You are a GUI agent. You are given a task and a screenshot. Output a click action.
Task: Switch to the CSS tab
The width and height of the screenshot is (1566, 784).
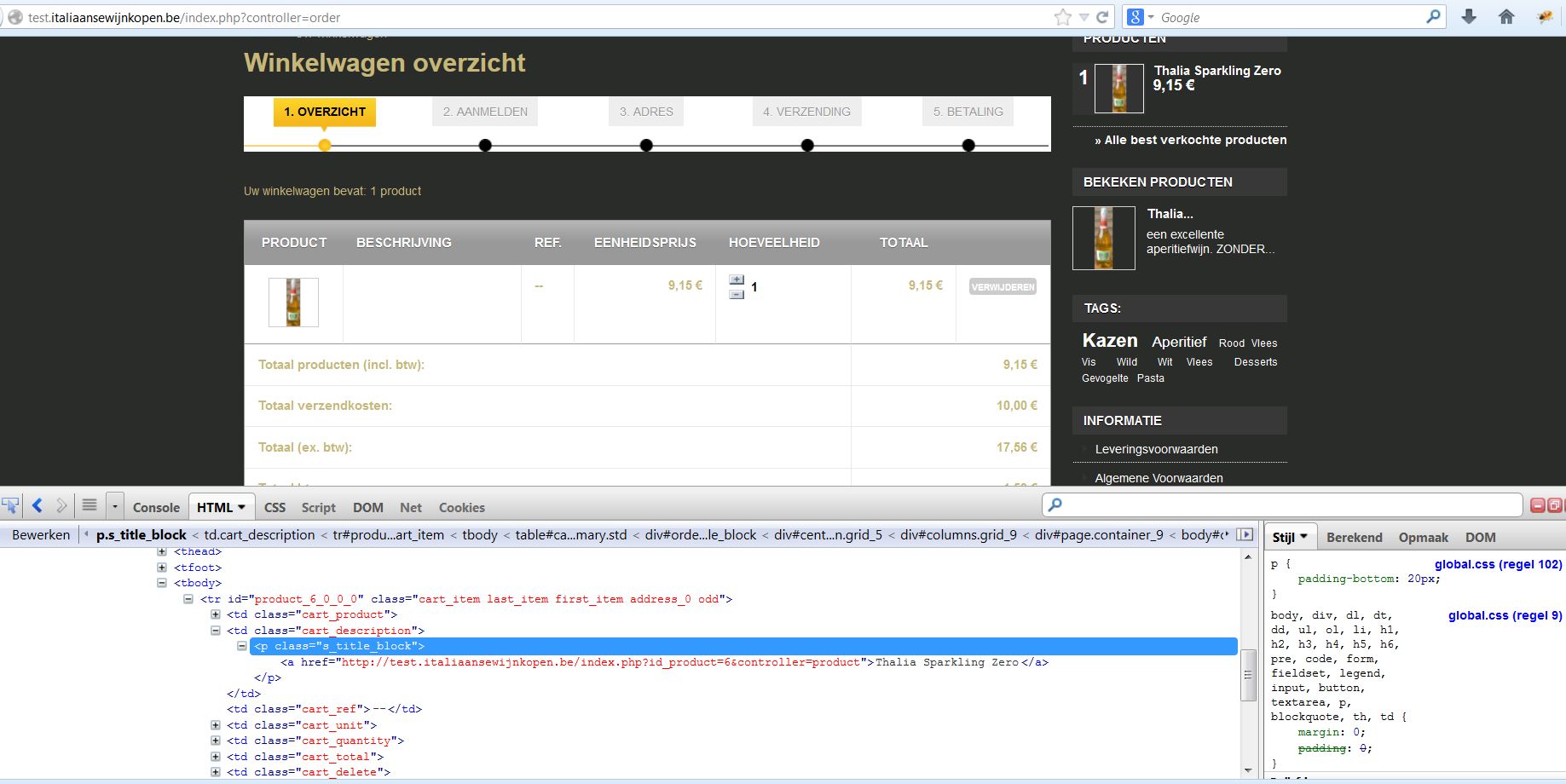pyautogui.click(x=274, y=507)
